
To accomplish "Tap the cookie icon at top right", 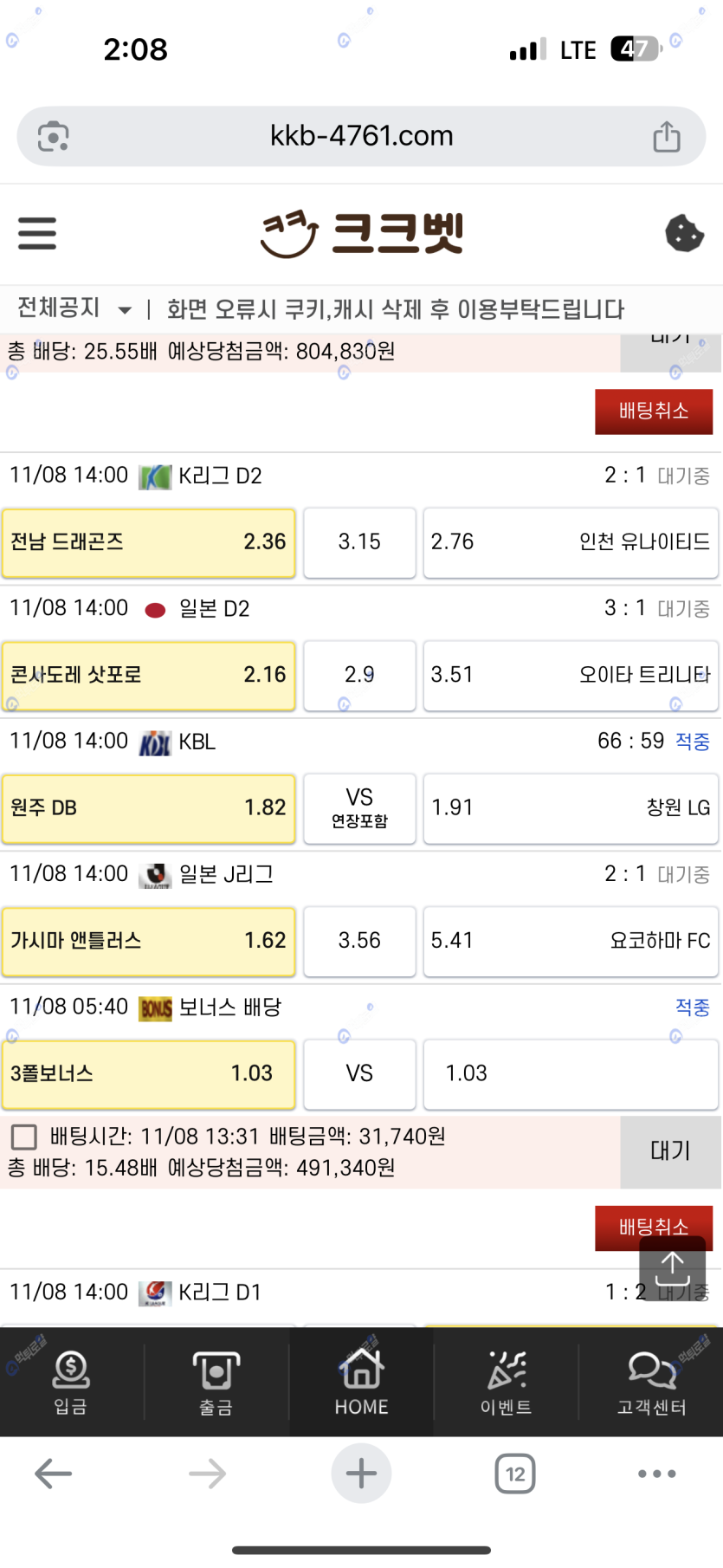I will coord(683,233).
